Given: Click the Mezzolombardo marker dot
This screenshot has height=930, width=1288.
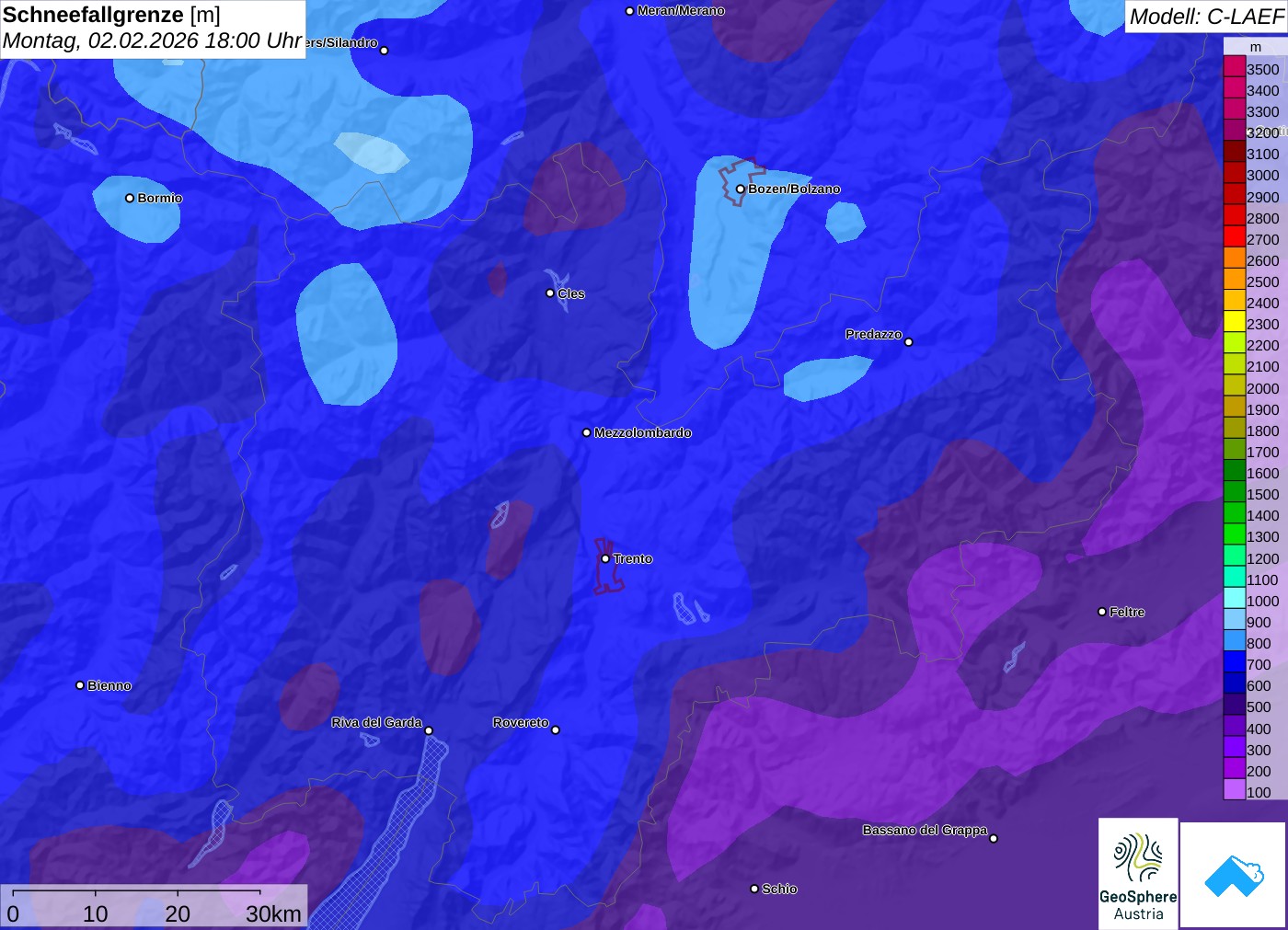Looking at the screenshot, I should click(x=587, y=432).
